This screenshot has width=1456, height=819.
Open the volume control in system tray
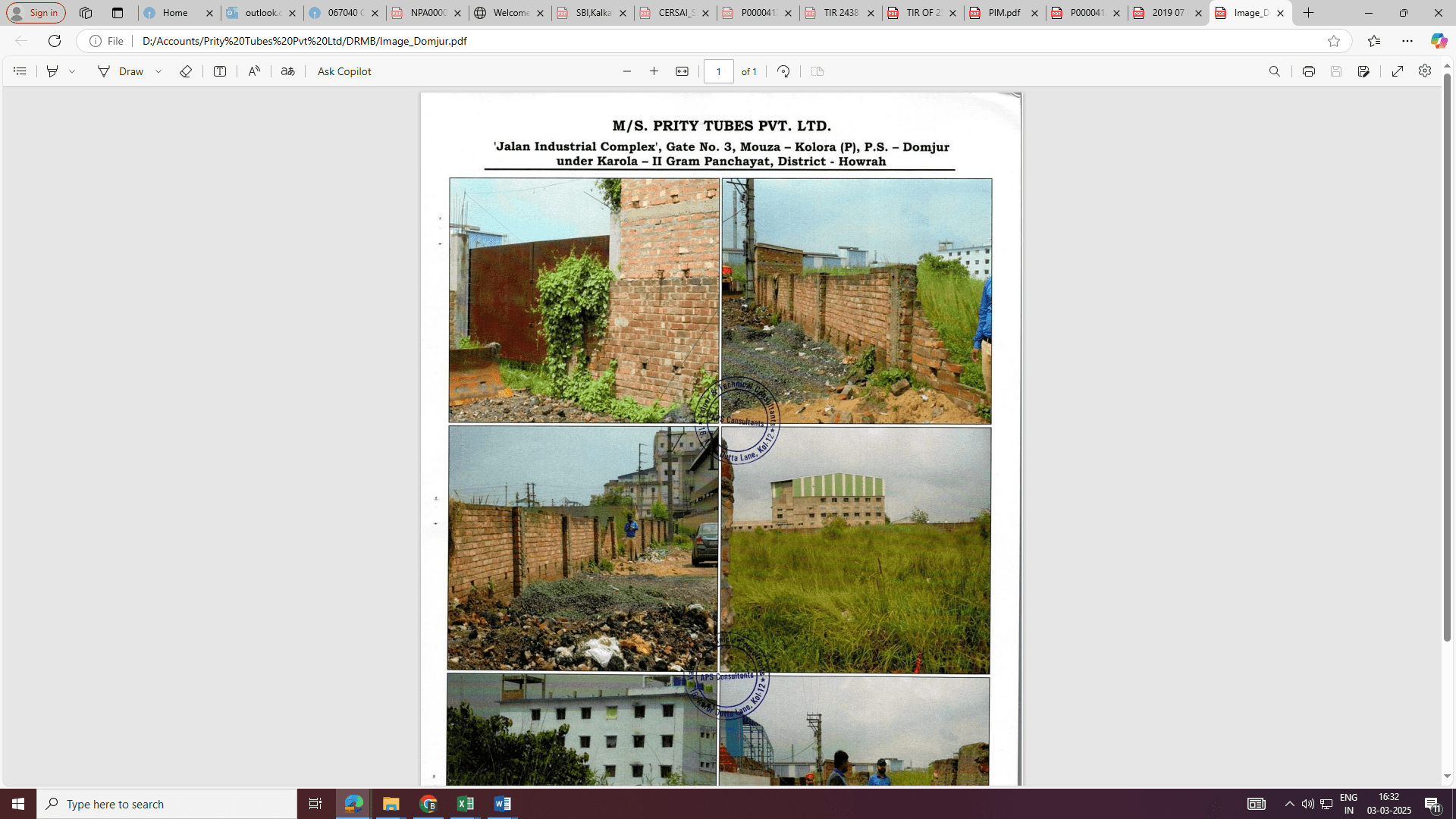pyautogui.click(x=1308, y=804)
